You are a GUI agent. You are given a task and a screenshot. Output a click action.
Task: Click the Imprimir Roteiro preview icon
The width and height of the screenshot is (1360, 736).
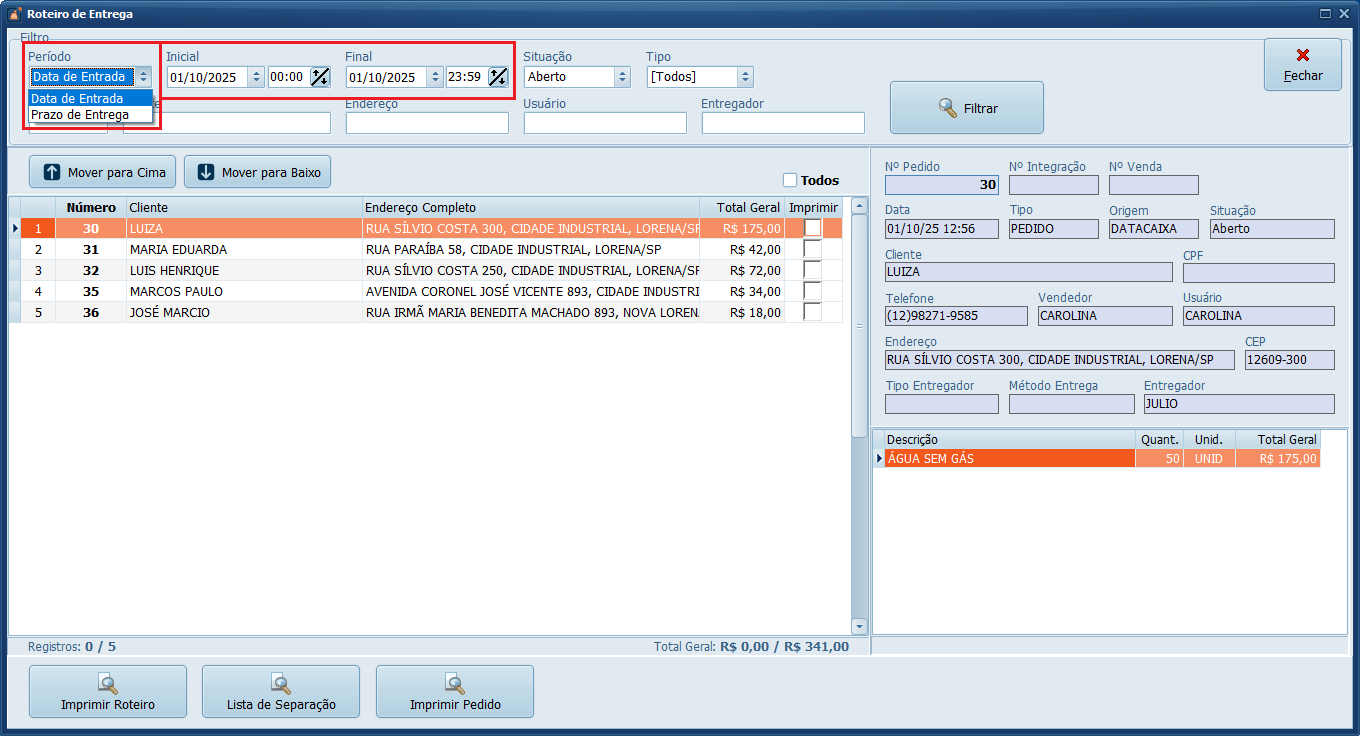tap(108, 684)
